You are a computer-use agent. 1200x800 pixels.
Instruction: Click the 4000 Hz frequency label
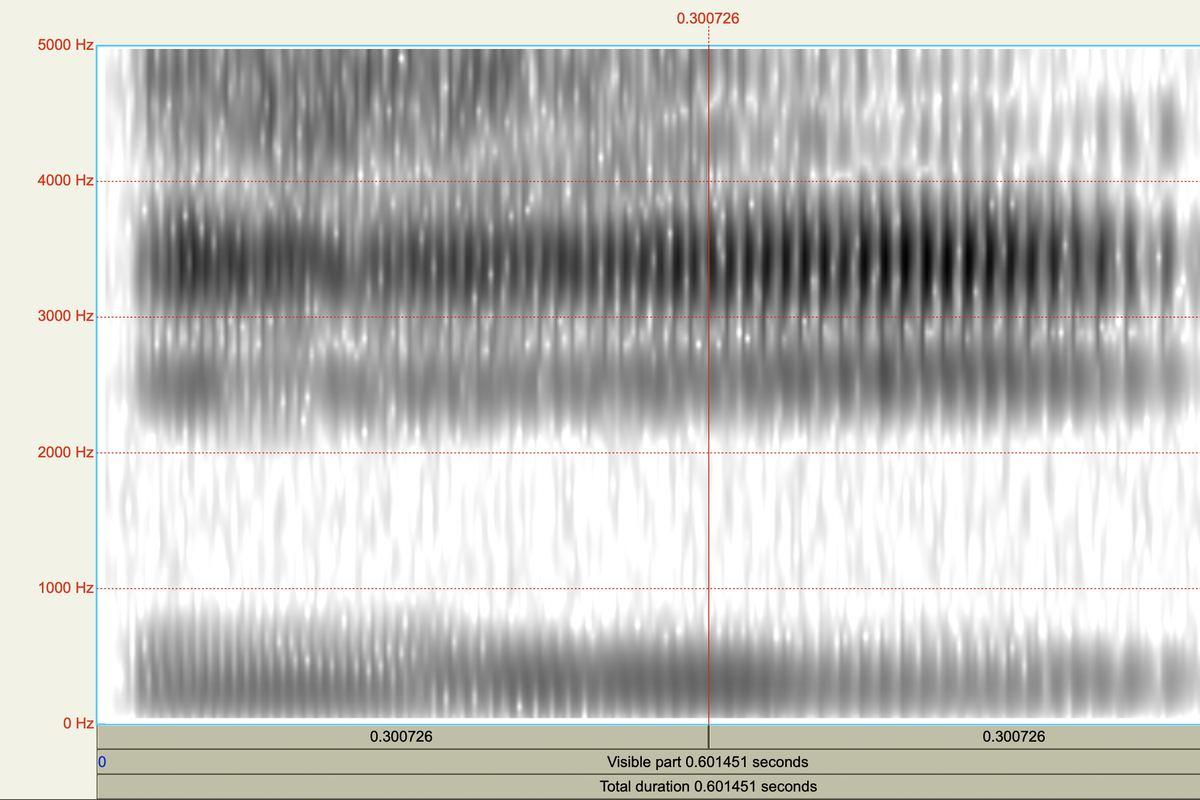tap(66, 181)
